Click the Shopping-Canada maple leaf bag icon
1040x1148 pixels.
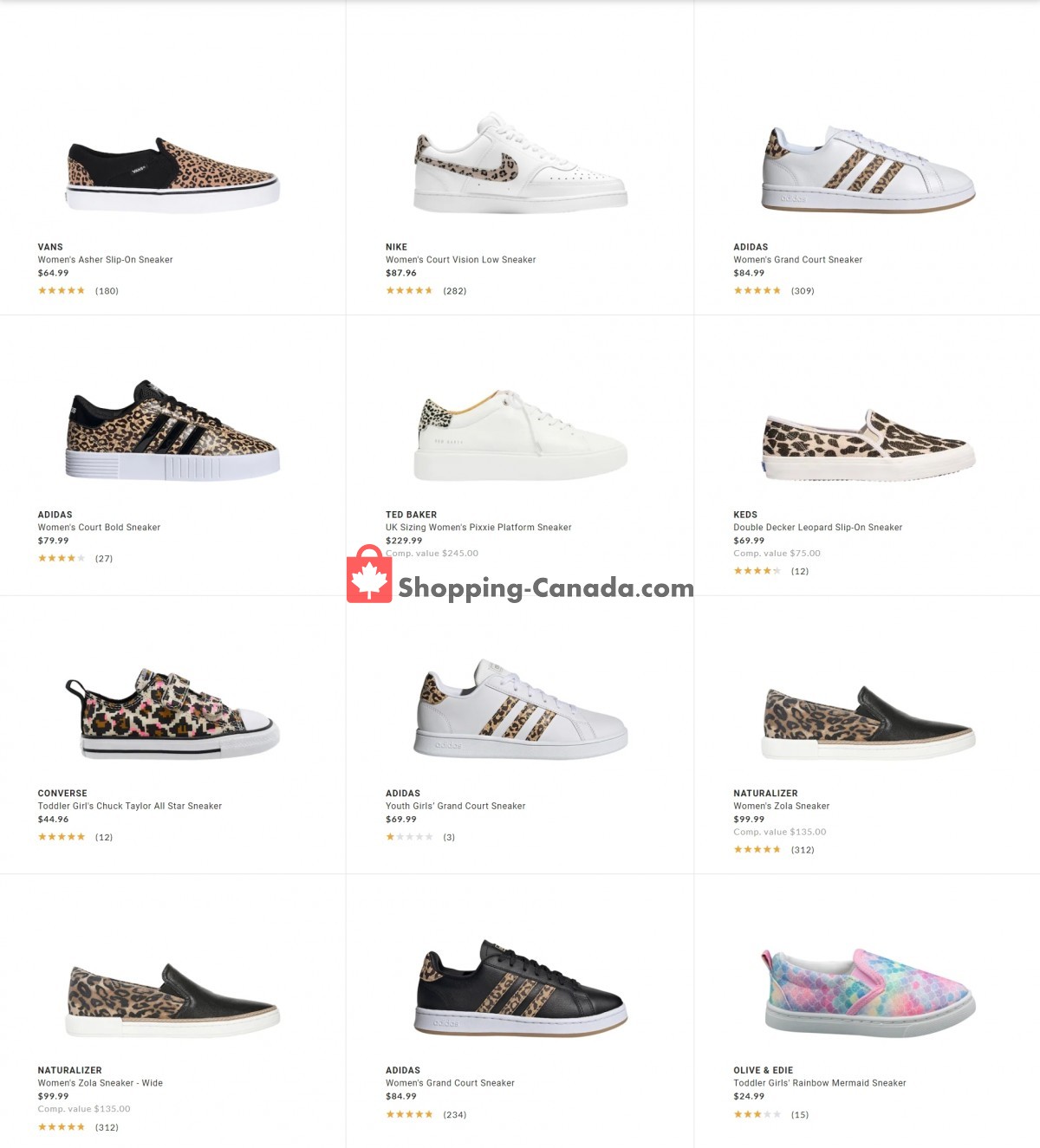click(369, 574)
